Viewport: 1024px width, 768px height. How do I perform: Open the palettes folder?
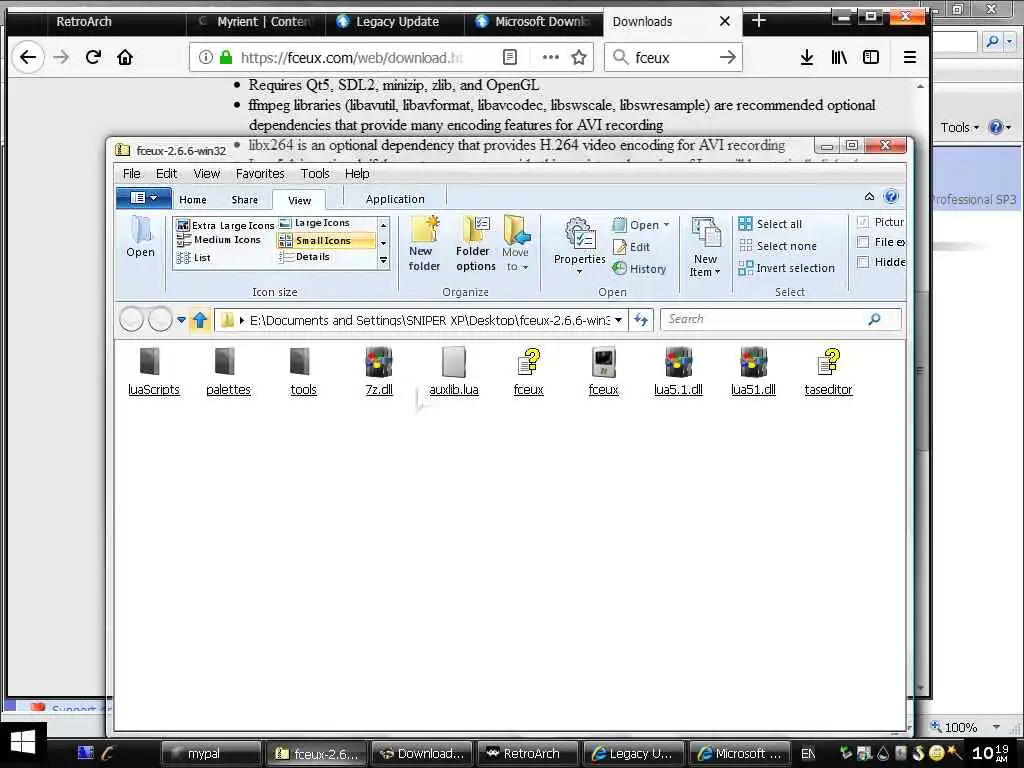click(228, 372)
